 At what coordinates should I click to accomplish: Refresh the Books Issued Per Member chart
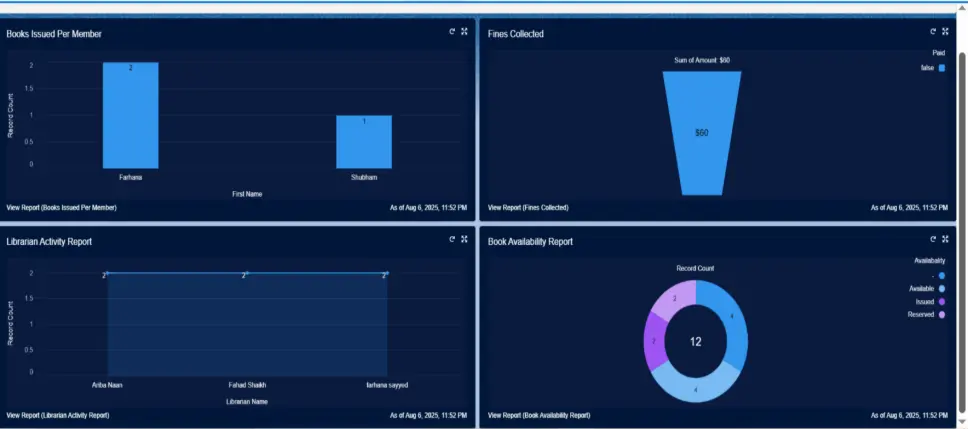click(x=452, y=32)
